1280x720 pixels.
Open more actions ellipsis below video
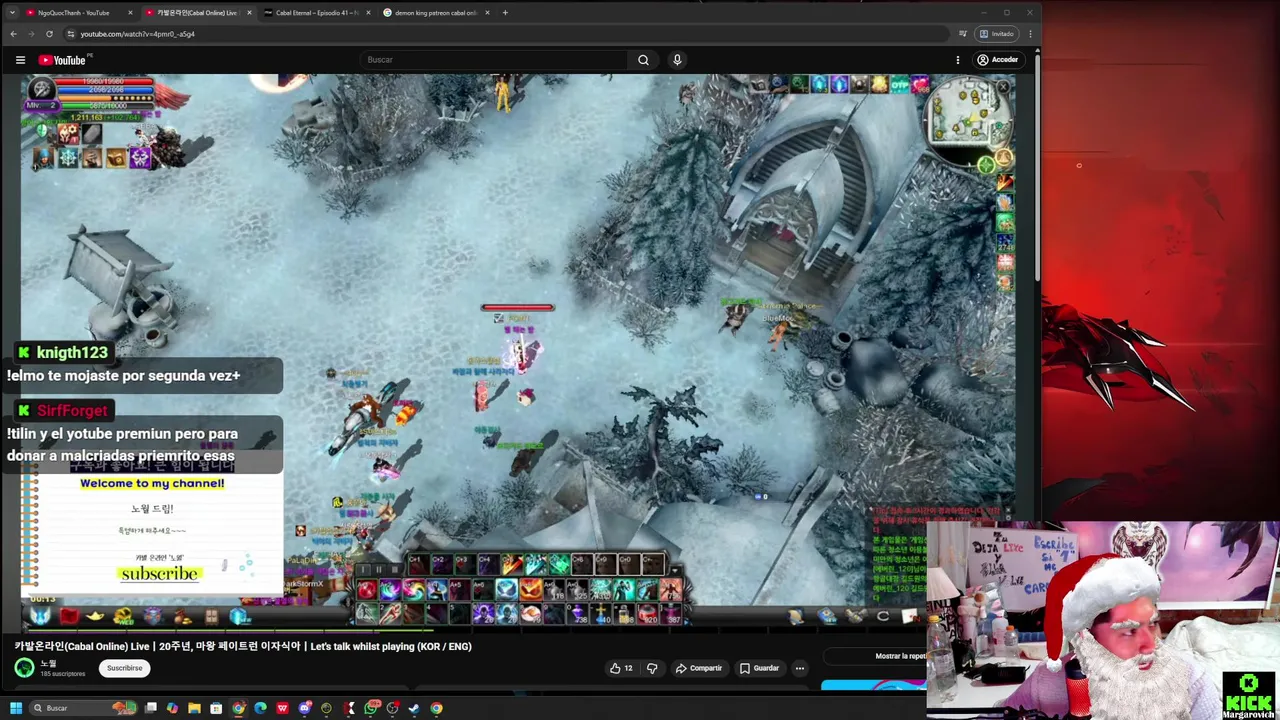(799, 668)
